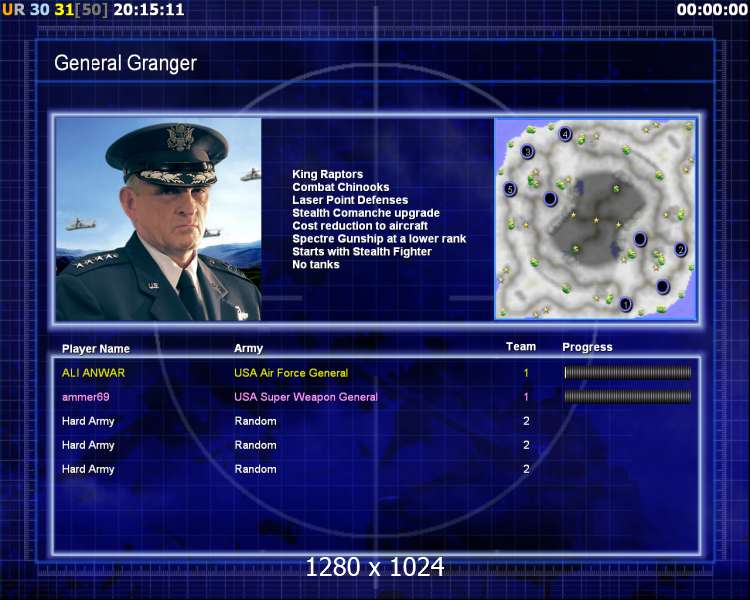Click start position marker 2 on minimap
Screen dimensions: 750x600
(x=680, y=249)
